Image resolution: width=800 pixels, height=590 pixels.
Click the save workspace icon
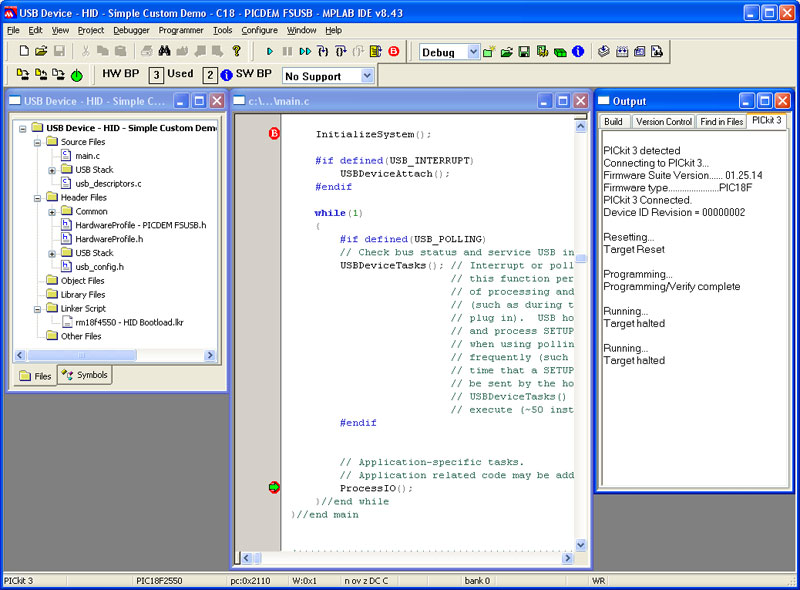pyautogui.click(x=524, y=52)
